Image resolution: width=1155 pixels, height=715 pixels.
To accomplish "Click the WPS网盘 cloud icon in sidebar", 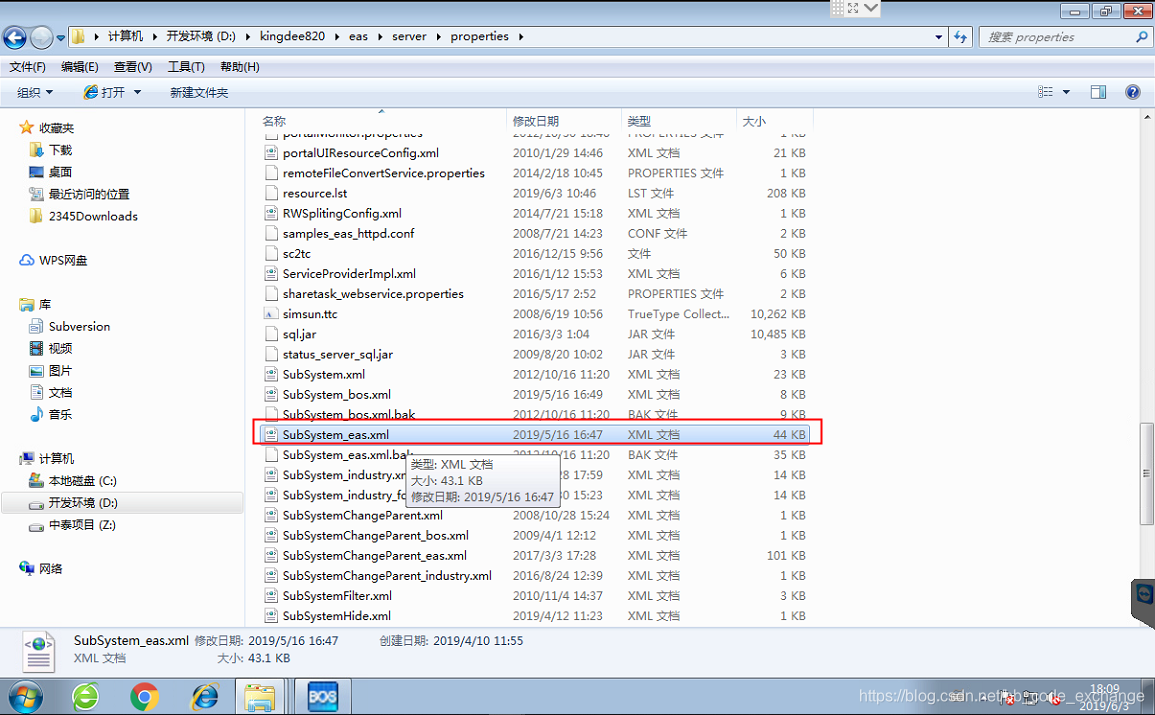I will coord(27,261).
